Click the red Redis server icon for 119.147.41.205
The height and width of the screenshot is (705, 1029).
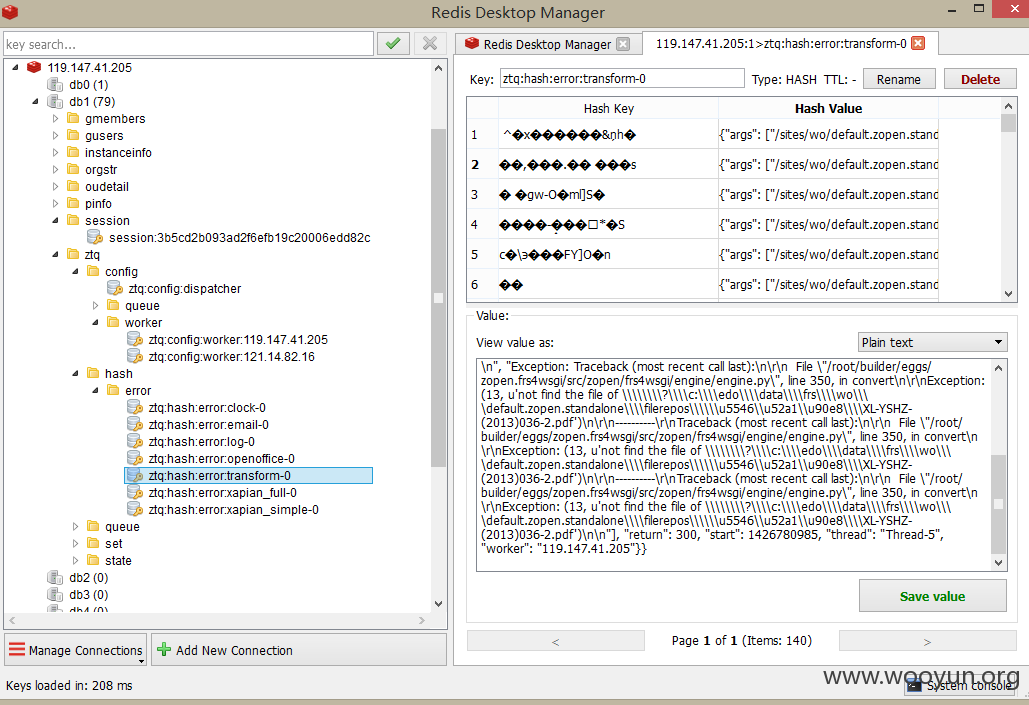(34, 68)
